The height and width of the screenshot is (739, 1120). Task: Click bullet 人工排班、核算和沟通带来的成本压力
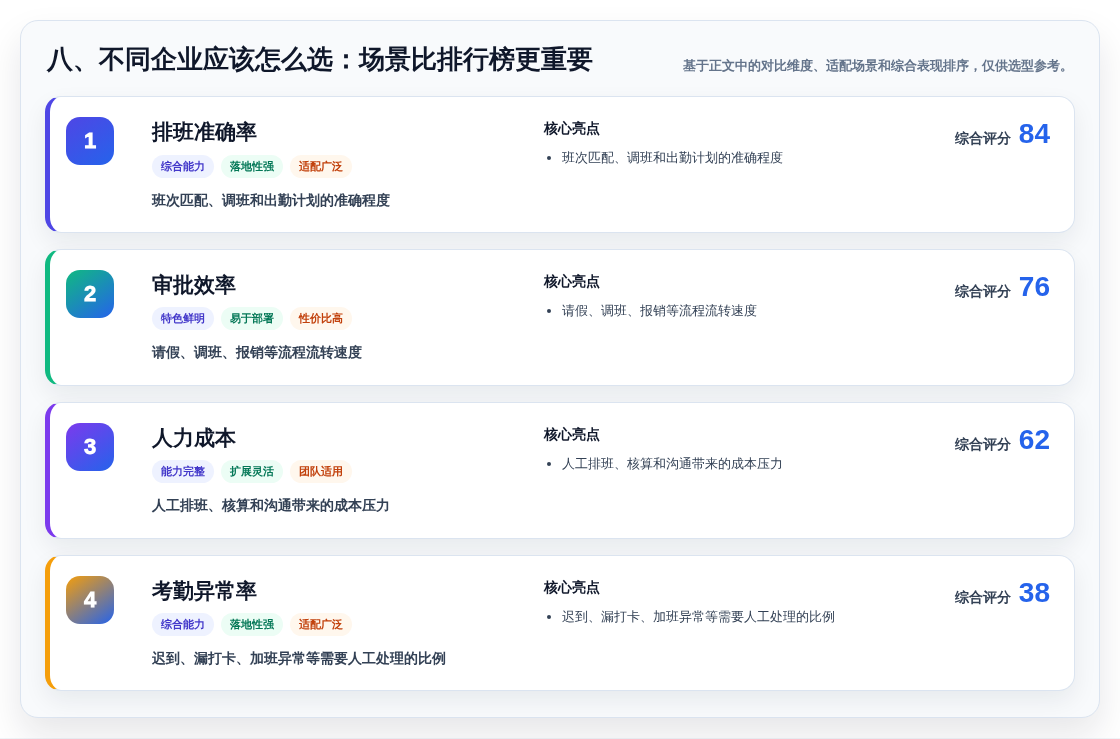672,463
